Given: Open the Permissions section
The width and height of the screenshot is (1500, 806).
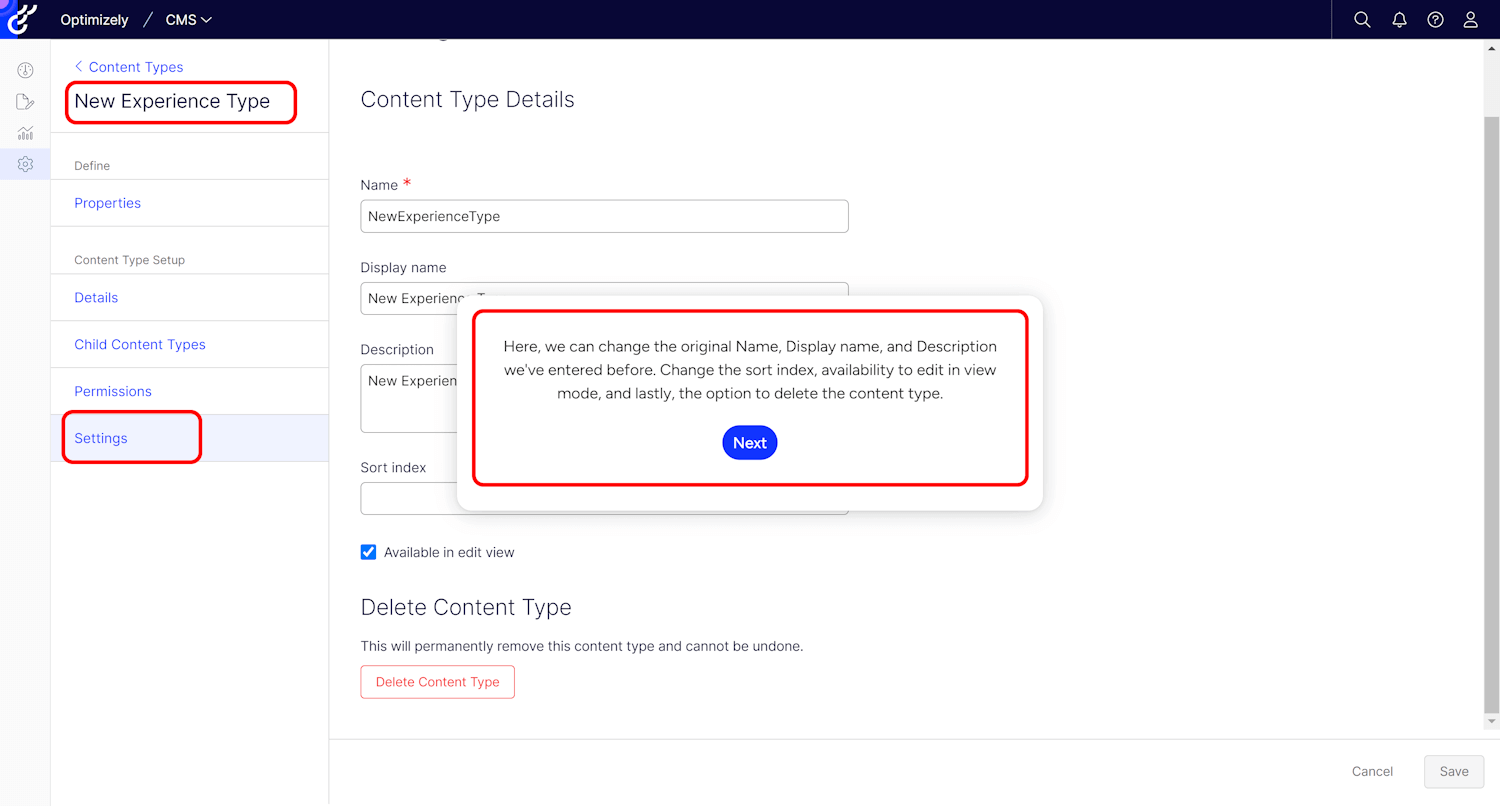Looking at the screenshot, I should pos(113,391).
